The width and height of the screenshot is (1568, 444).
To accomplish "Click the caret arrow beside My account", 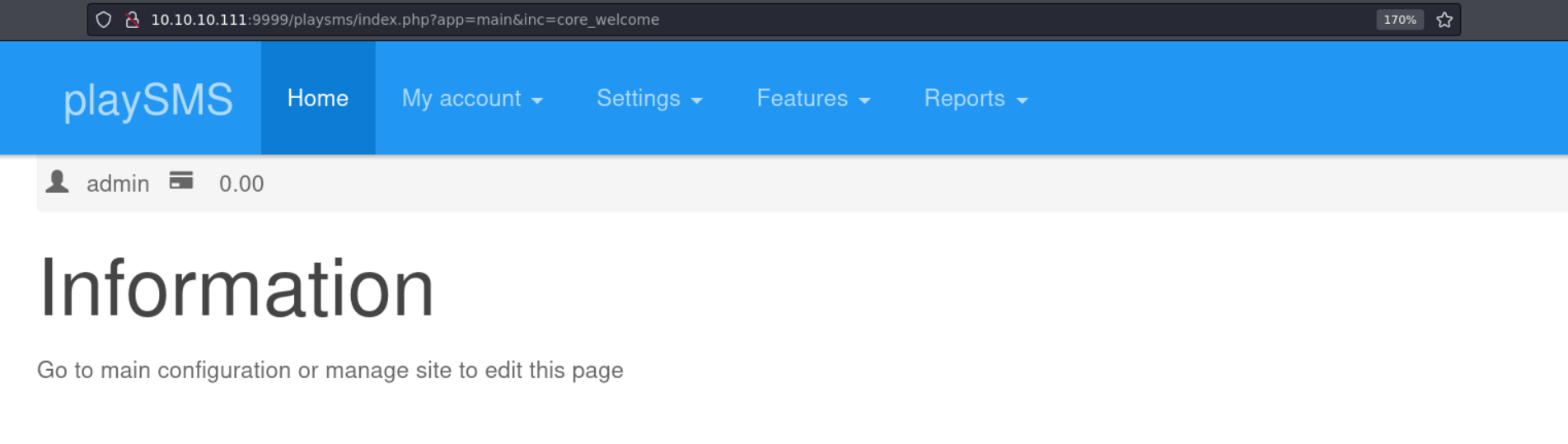I will coord(537,100).
